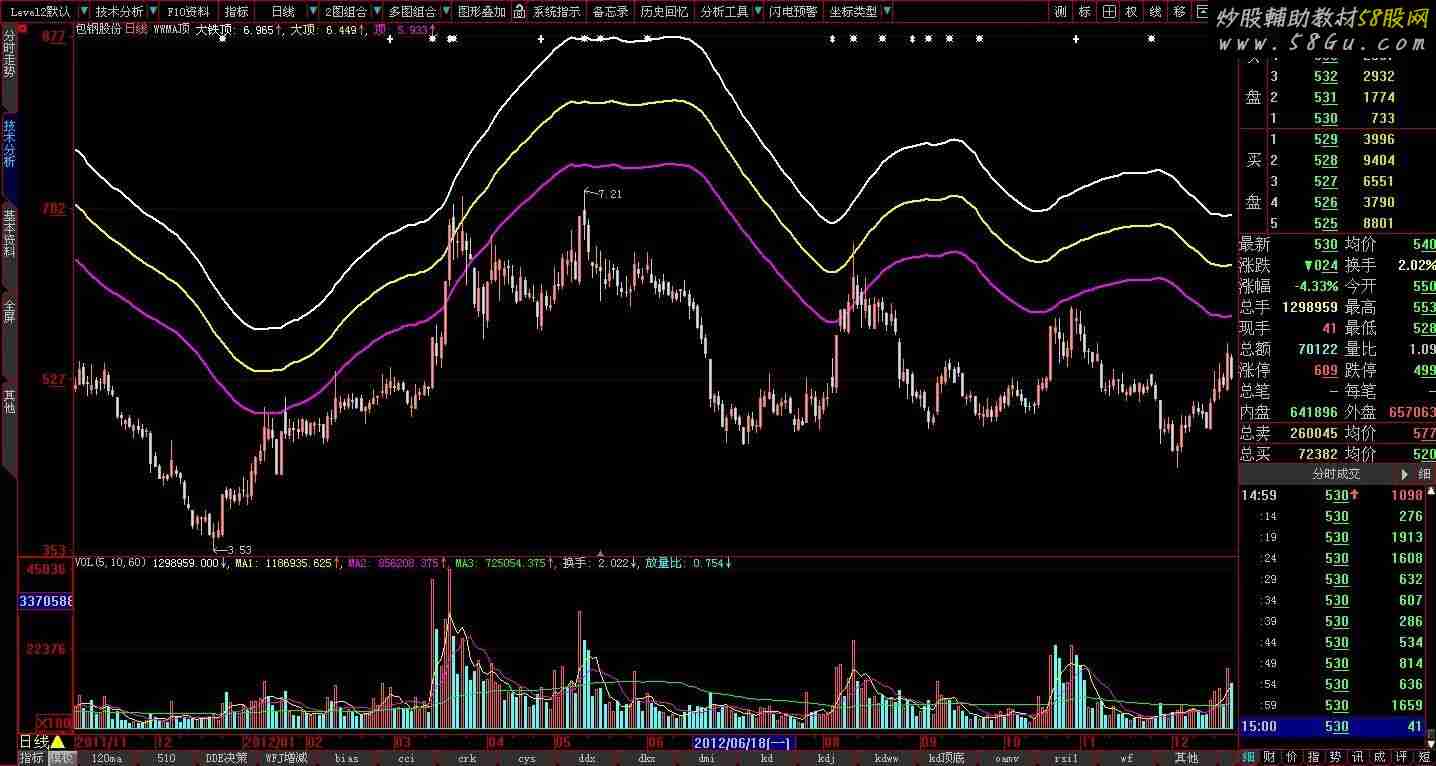Select the 势 trend tab icon
1436x766 pixels.
[x=1336, y=757]
